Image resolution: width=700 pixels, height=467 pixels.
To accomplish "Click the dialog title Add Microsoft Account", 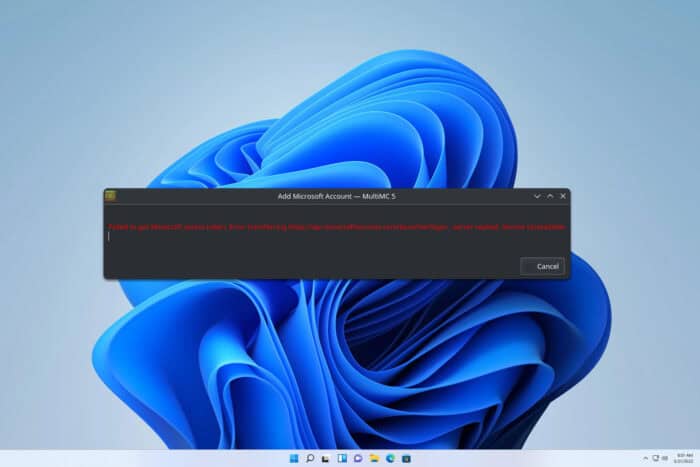I will [337, 196].
